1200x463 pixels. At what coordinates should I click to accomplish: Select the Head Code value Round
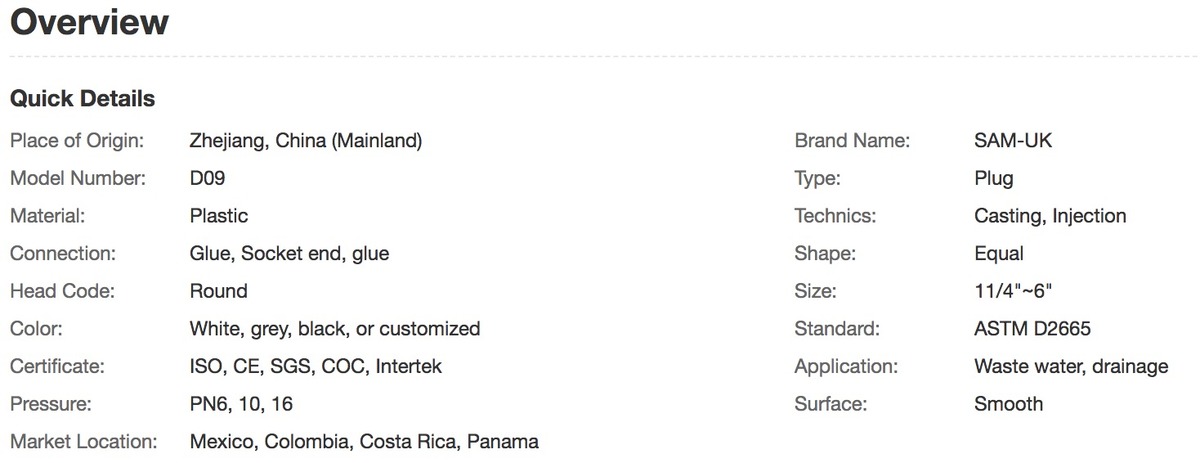pos(218,291)
